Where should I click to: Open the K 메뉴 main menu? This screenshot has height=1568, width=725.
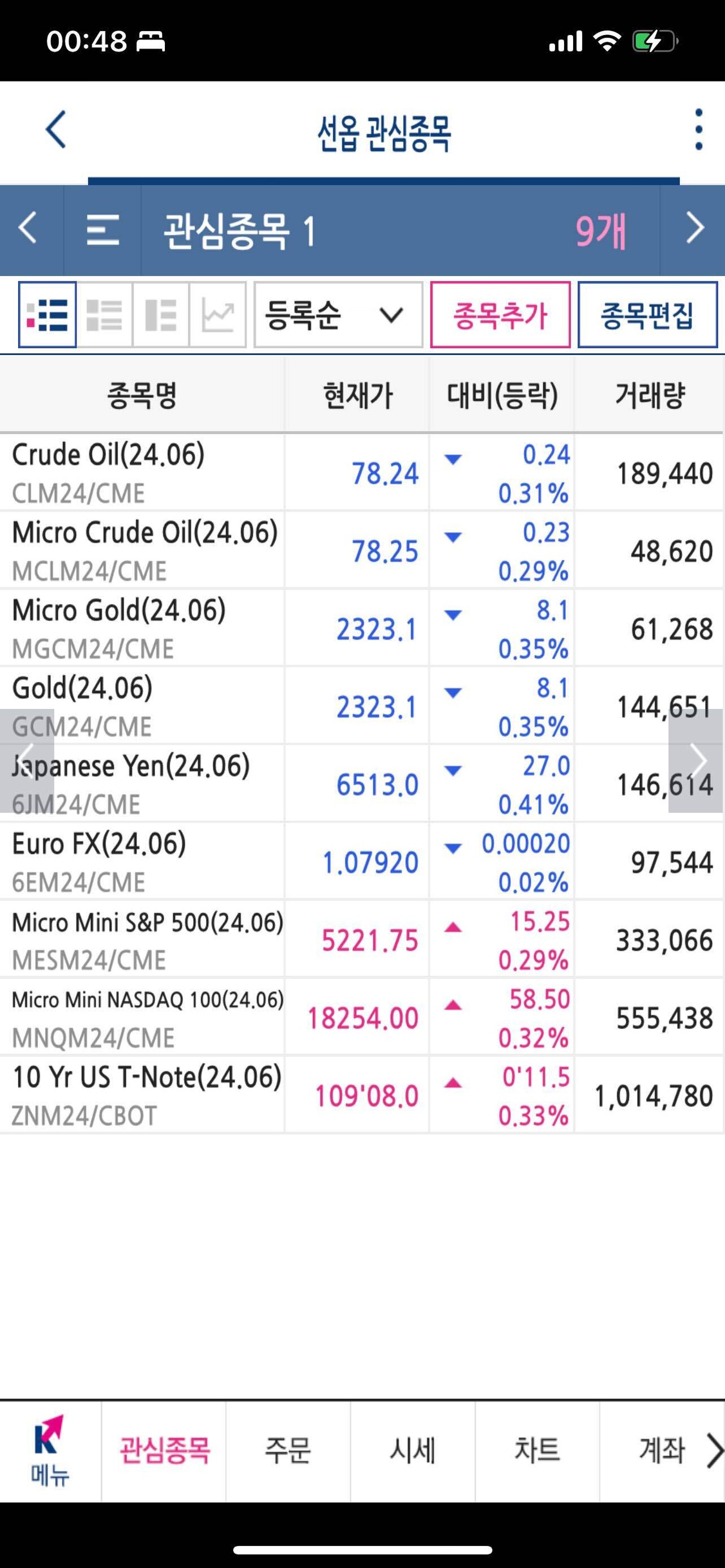pyautogui.click(x=50, y=1452)
